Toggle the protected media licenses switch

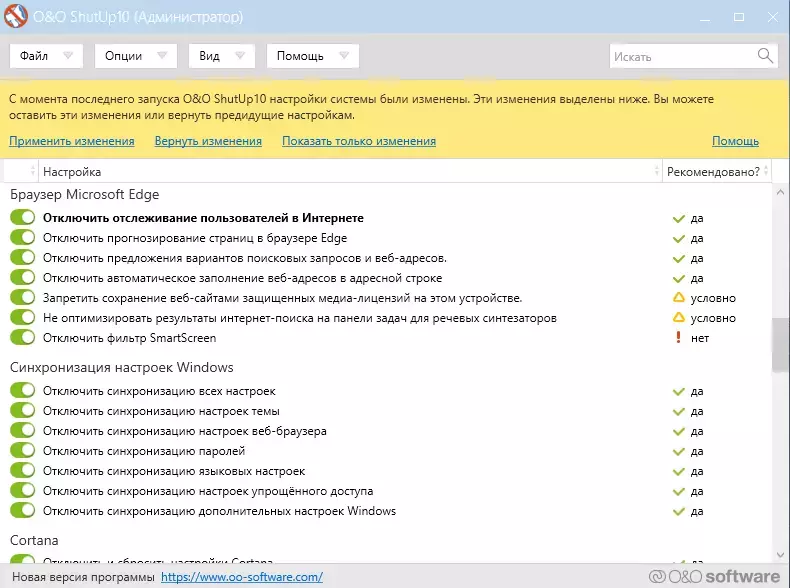pos(22,297)
